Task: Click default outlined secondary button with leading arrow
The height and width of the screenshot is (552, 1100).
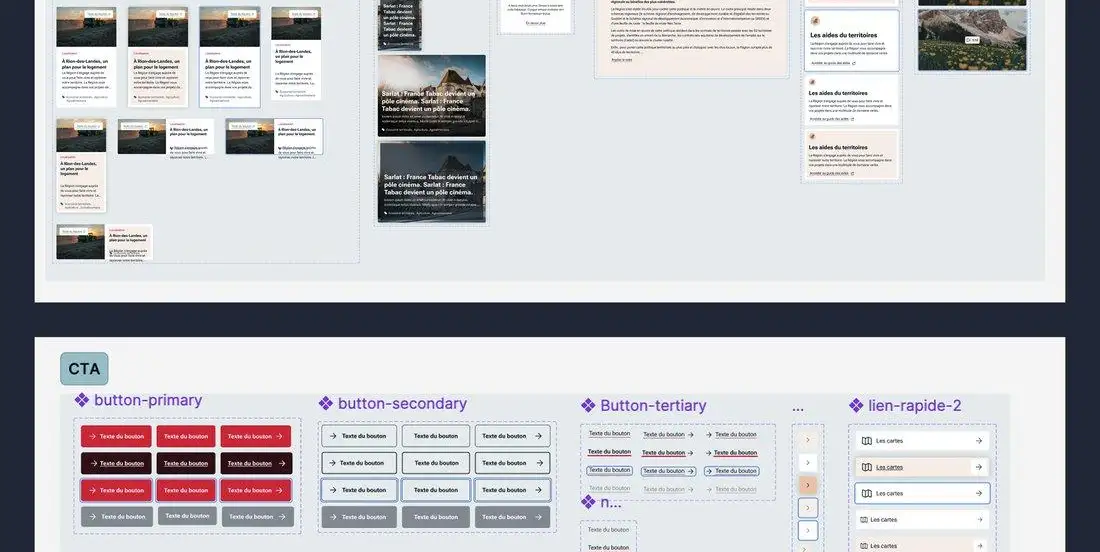Action: (x=359, y=436)
